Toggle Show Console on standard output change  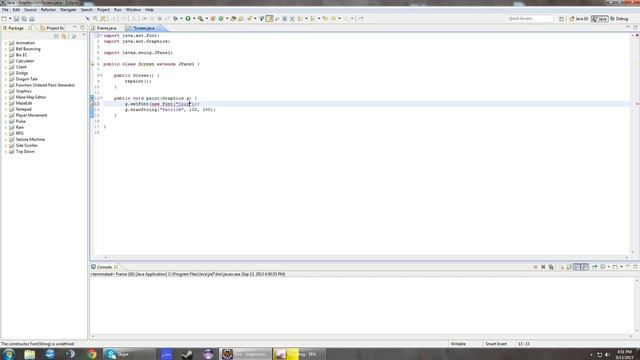coord(577,267)
